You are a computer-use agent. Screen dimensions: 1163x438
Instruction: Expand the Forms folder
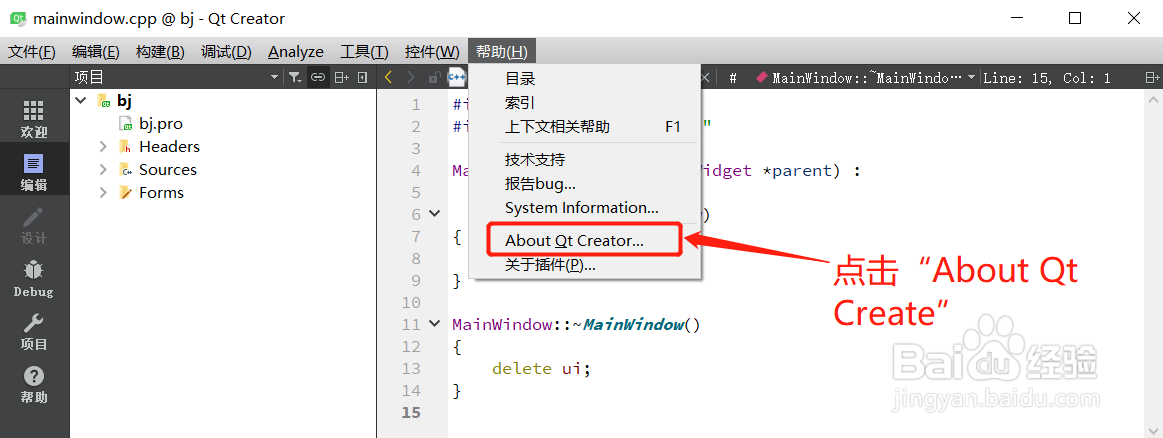point(103,193)
